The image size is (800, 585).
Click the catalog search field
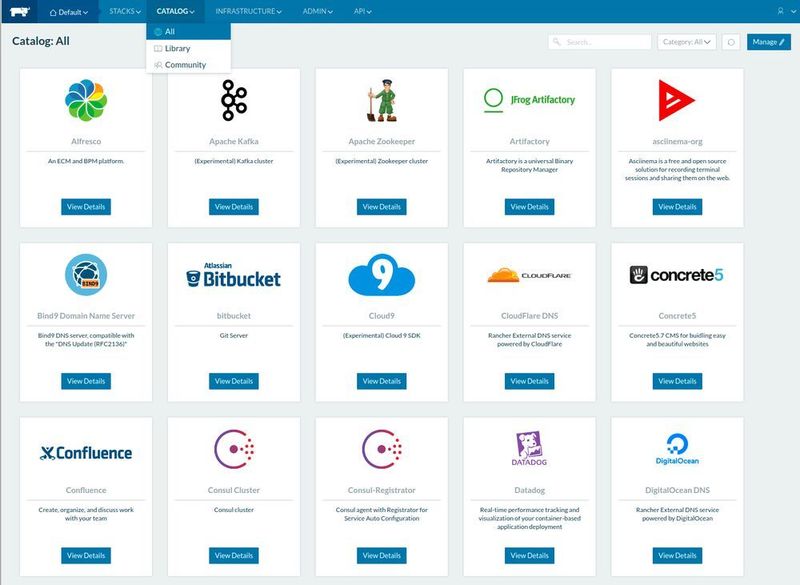click(599, 42)
